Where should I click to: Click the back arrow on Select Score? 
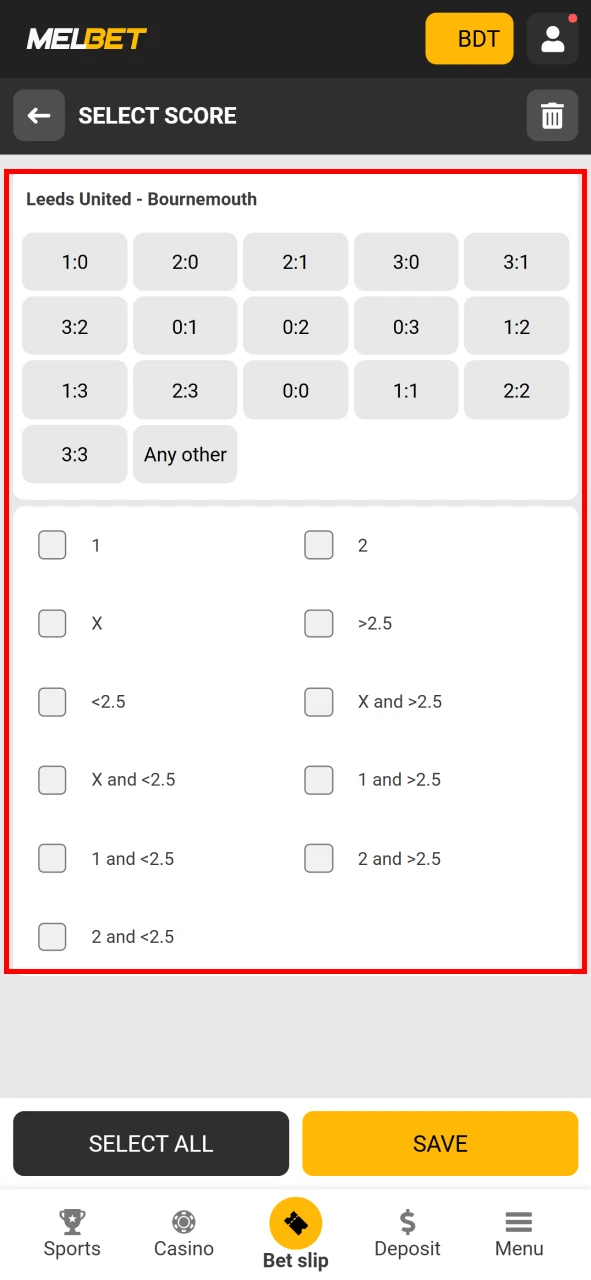tap(38, 115)
